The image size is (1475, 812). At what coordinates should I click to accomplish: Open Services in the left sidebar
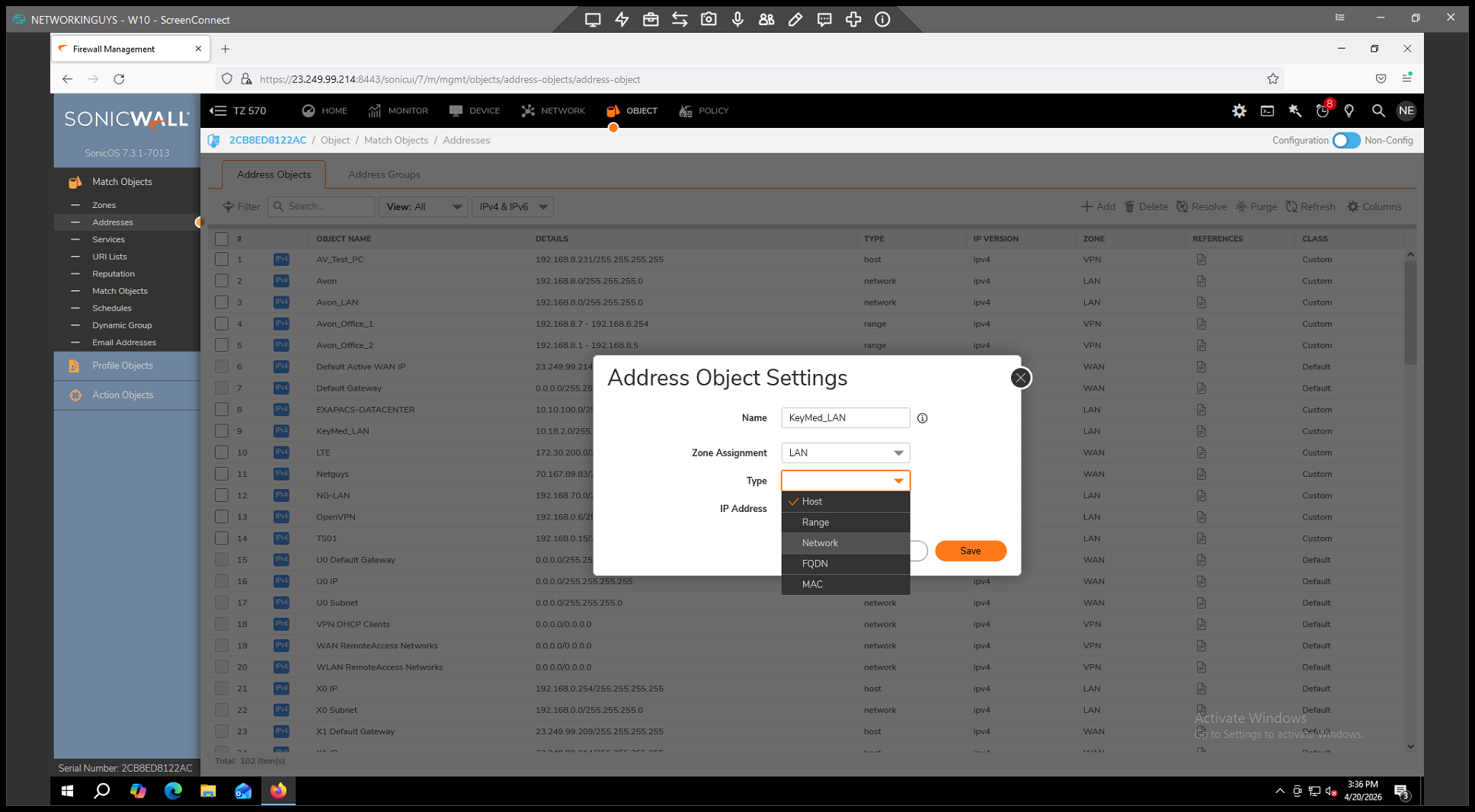[108, 239]
